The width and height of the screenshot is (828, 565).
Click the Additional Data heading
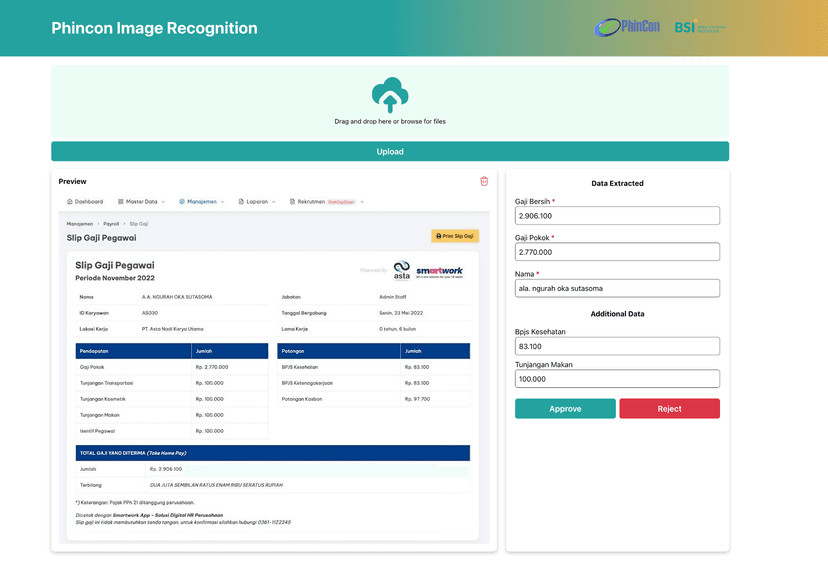coord(617,314)
